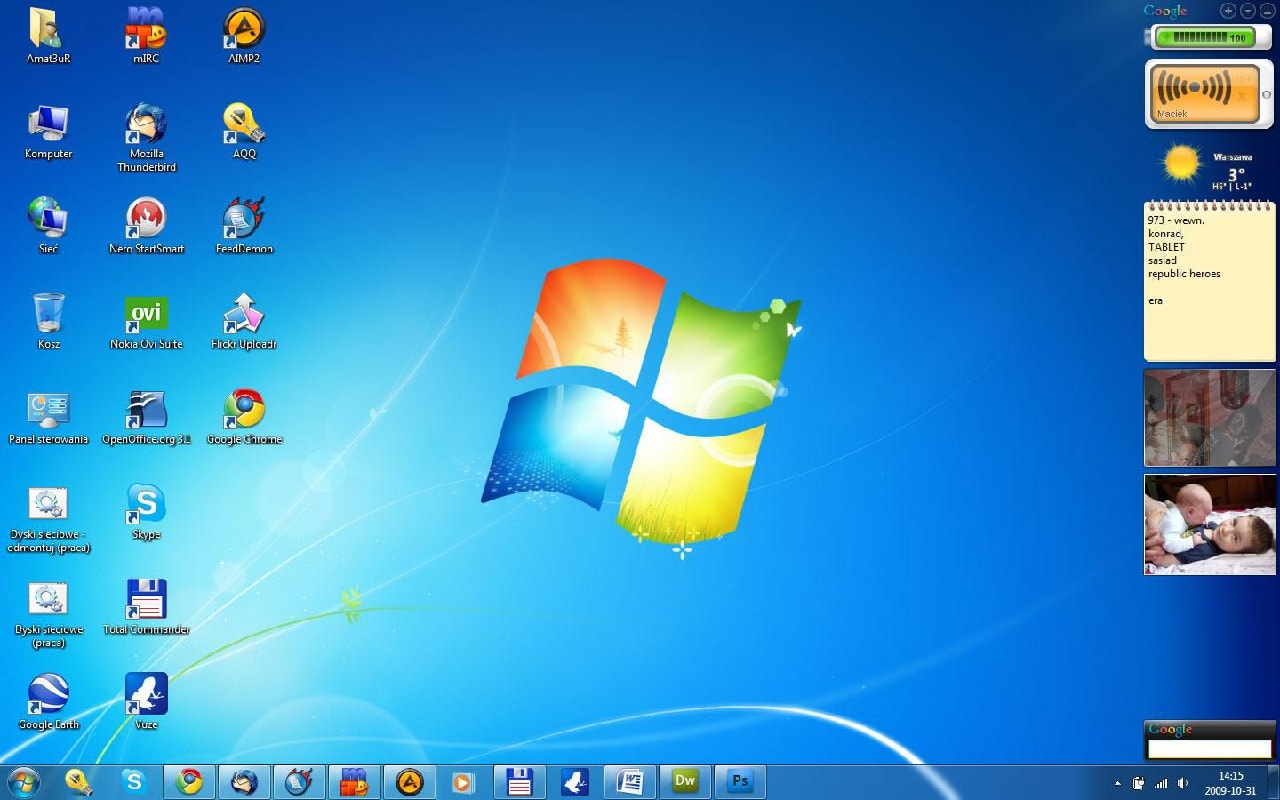Viewport: 1280px width, 800px height.
Task: Open the AIMP2 desktop shortcut
Action: [x=244, y=30]
